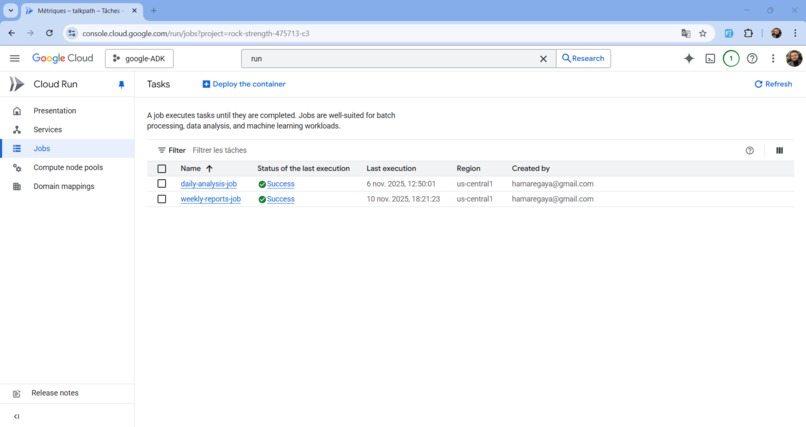806x427 pixels.
Task: Open a new browser tab with plus
Action: pyautogui.click(x=153, y=10)
